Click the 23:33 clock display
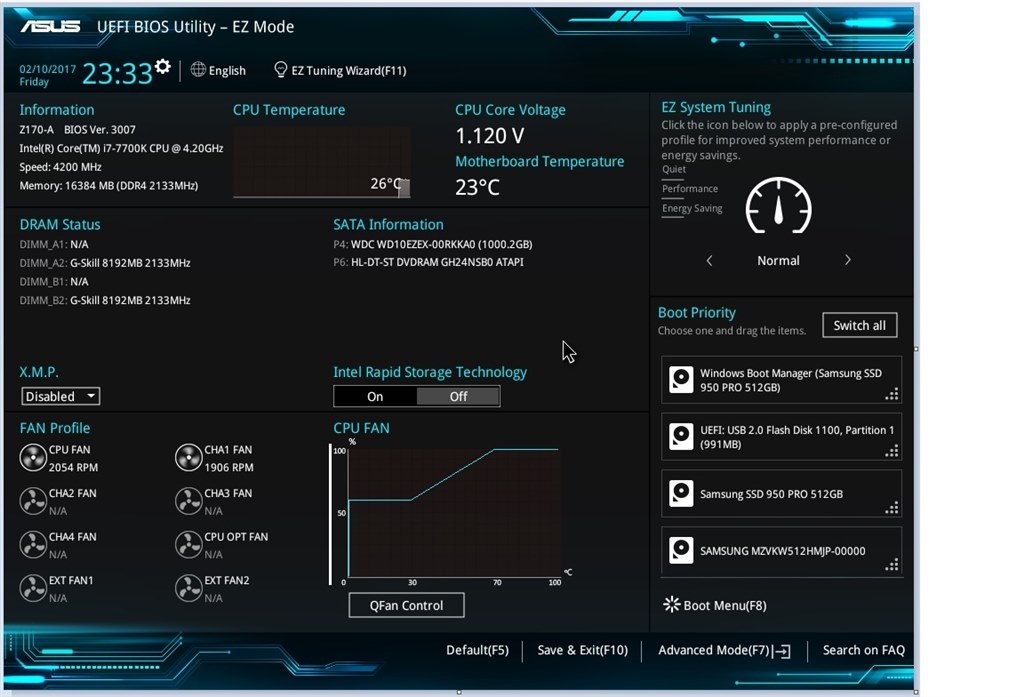The width and height of the screenshot is (1024, 697). 118,73
